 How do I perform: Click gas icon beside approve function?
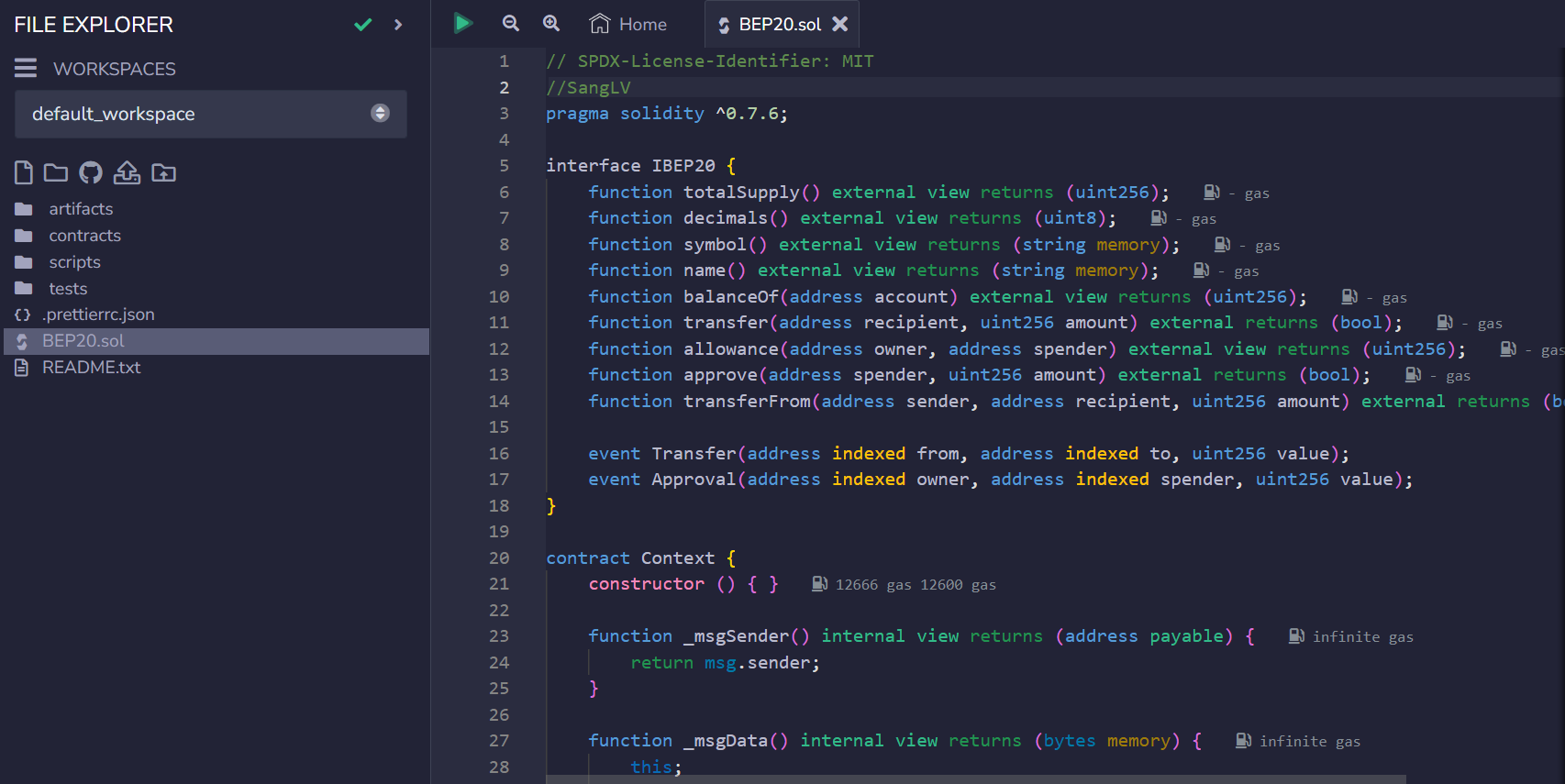point(1413,375)
